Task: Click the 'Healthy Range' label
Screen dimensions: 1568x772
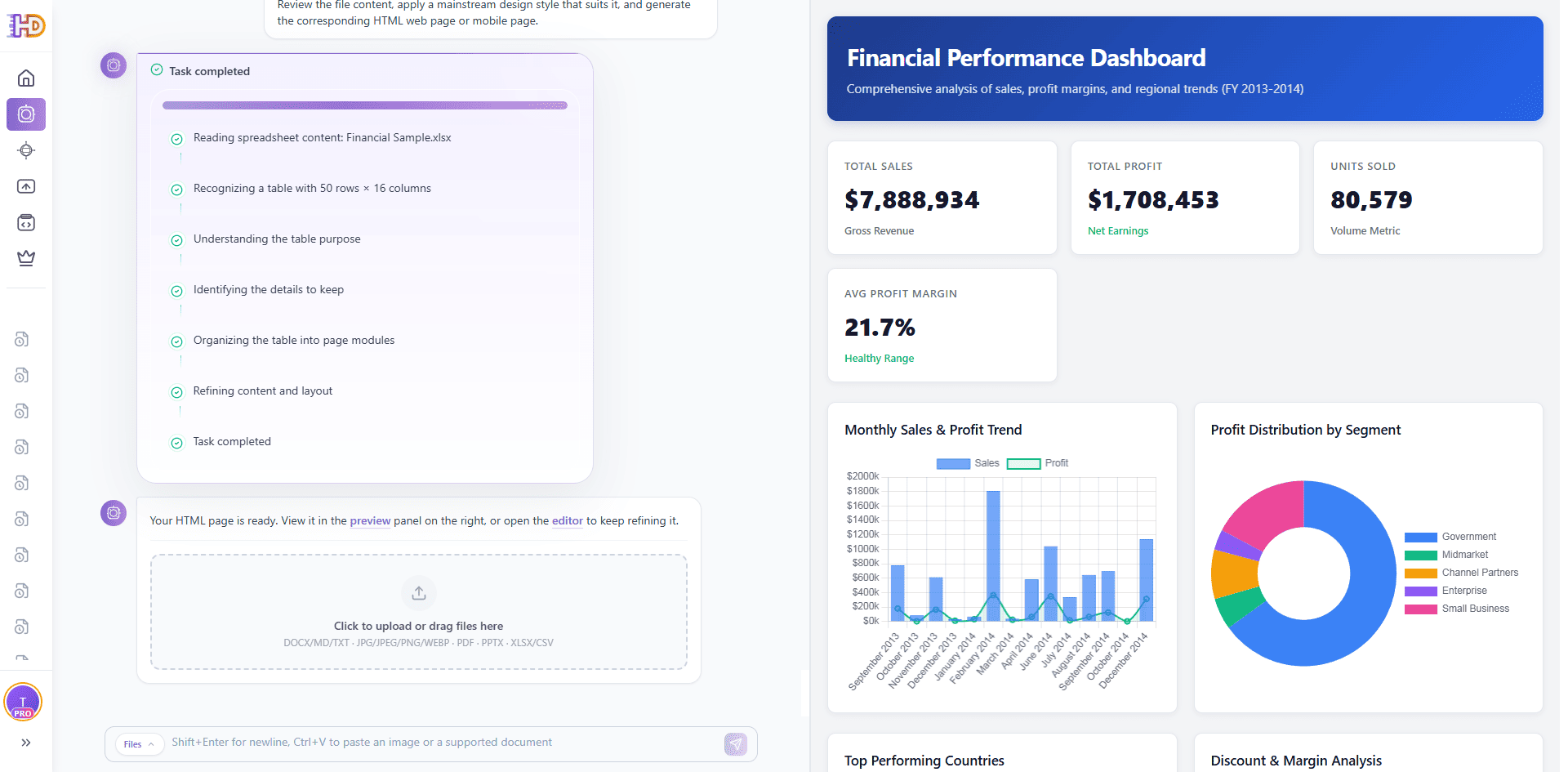Action: point(880,359)
